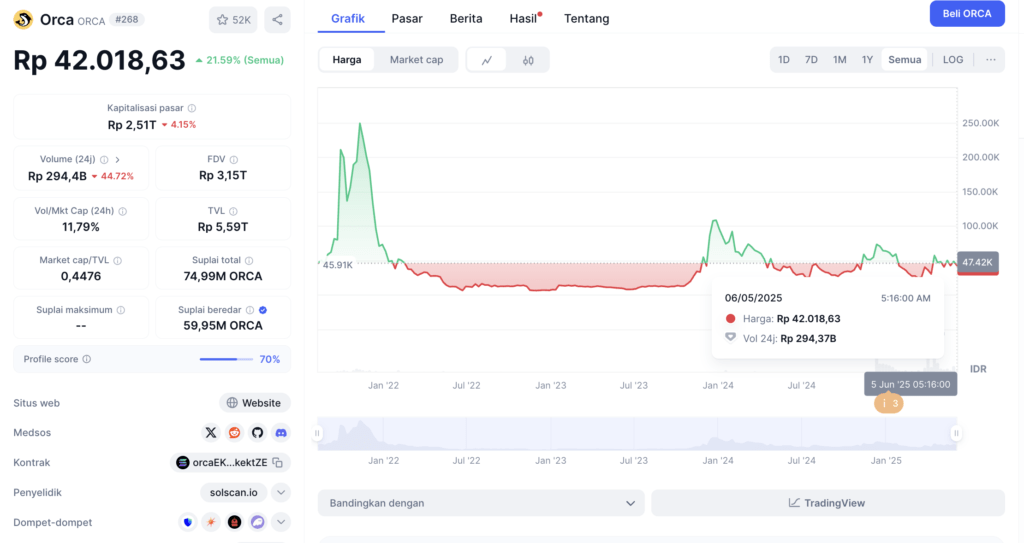Click info icon beside TVL
The height and width of the screenshot is (543, 1024).
[233, 211]
